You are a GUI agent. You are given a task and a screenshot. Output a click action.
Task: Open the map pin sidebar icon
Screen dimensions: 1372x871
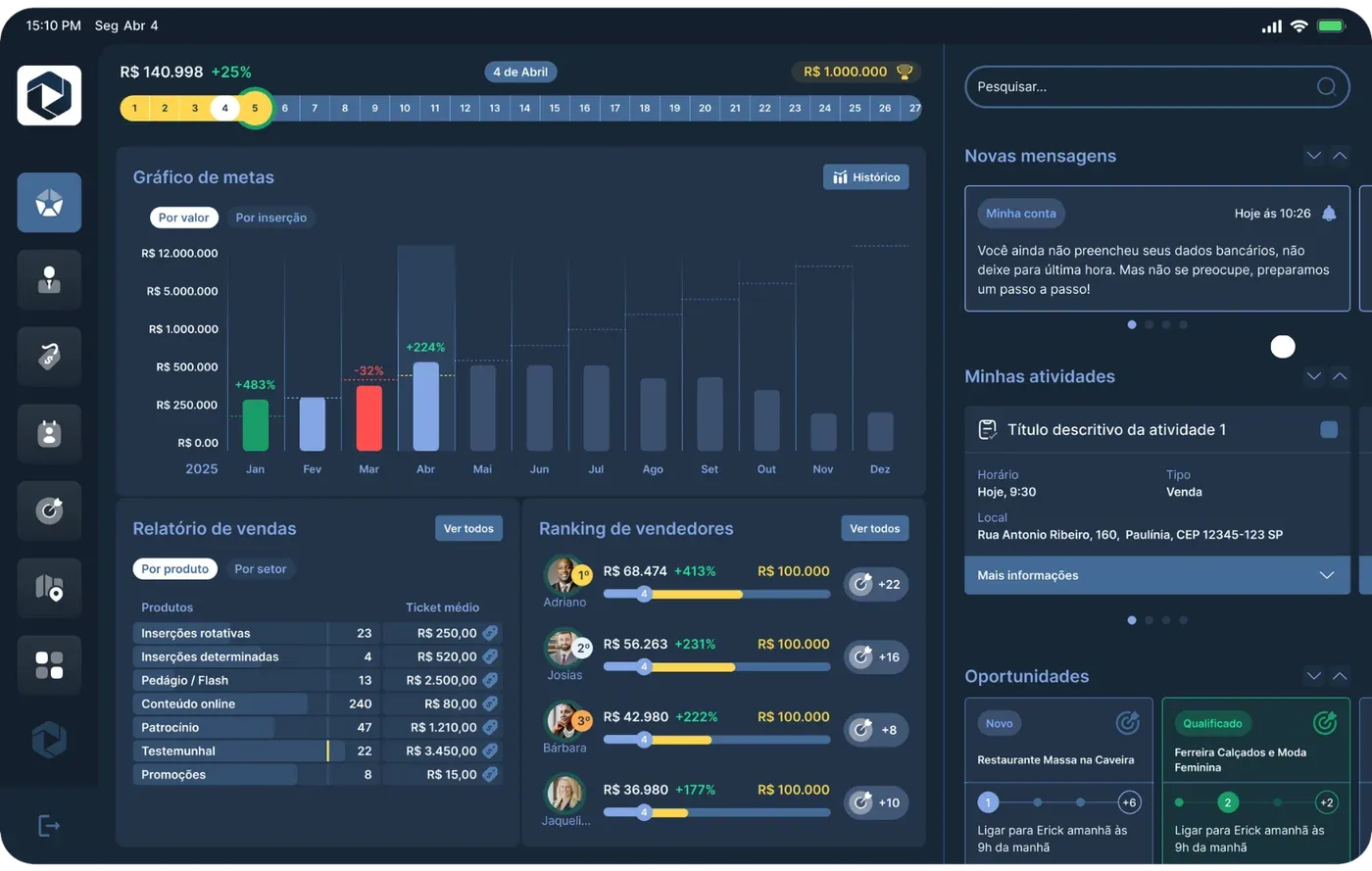pyautogui.click(x=49, y=588)
